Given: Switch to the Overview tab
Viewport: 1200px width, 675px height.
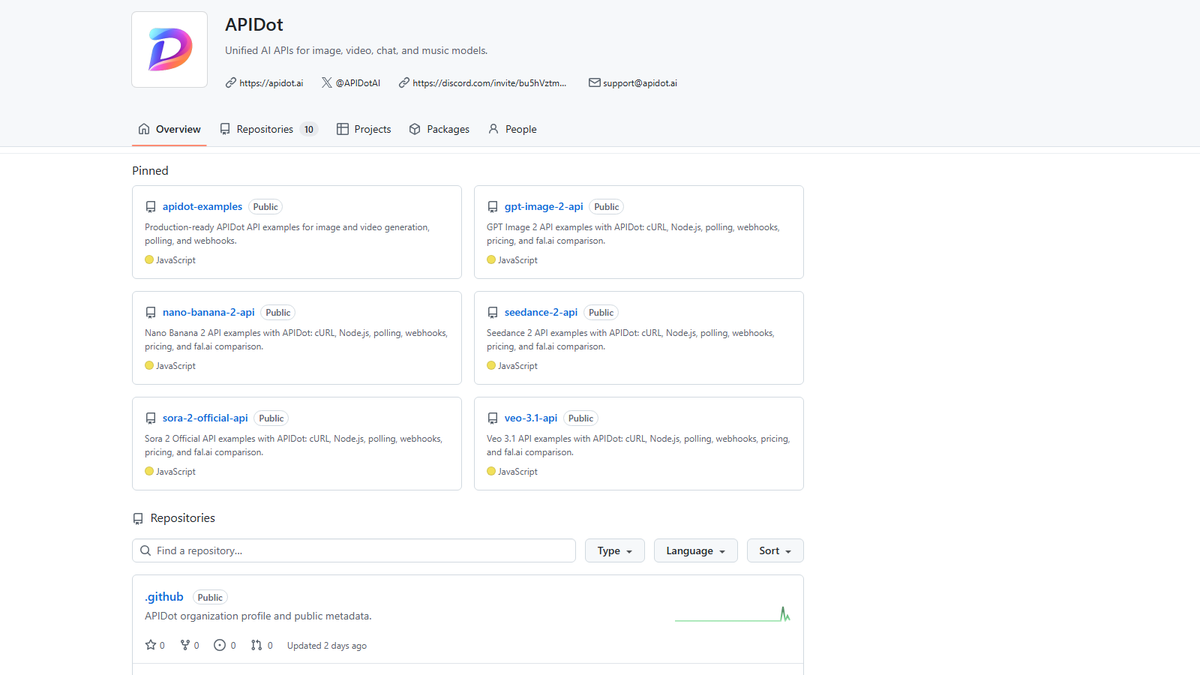Looking at the screenshot, I should [169, 129].
